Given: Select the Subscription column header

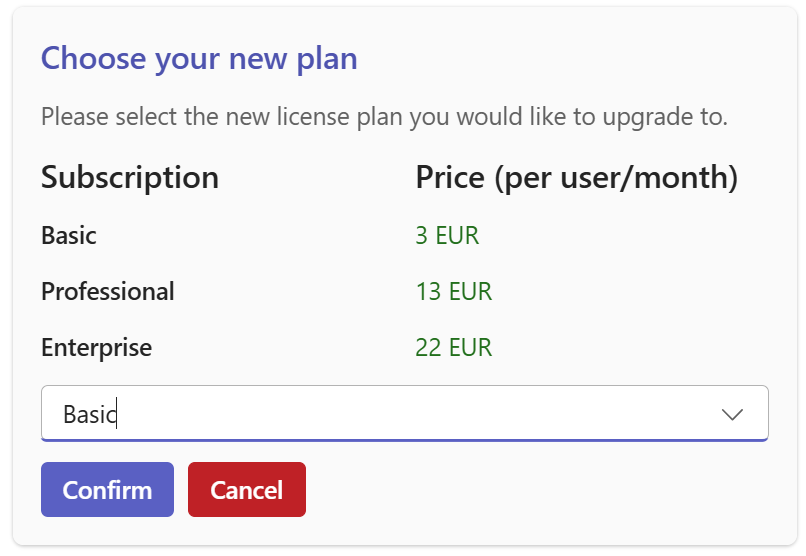Looking at the screenshot, I should click(130, 178).
